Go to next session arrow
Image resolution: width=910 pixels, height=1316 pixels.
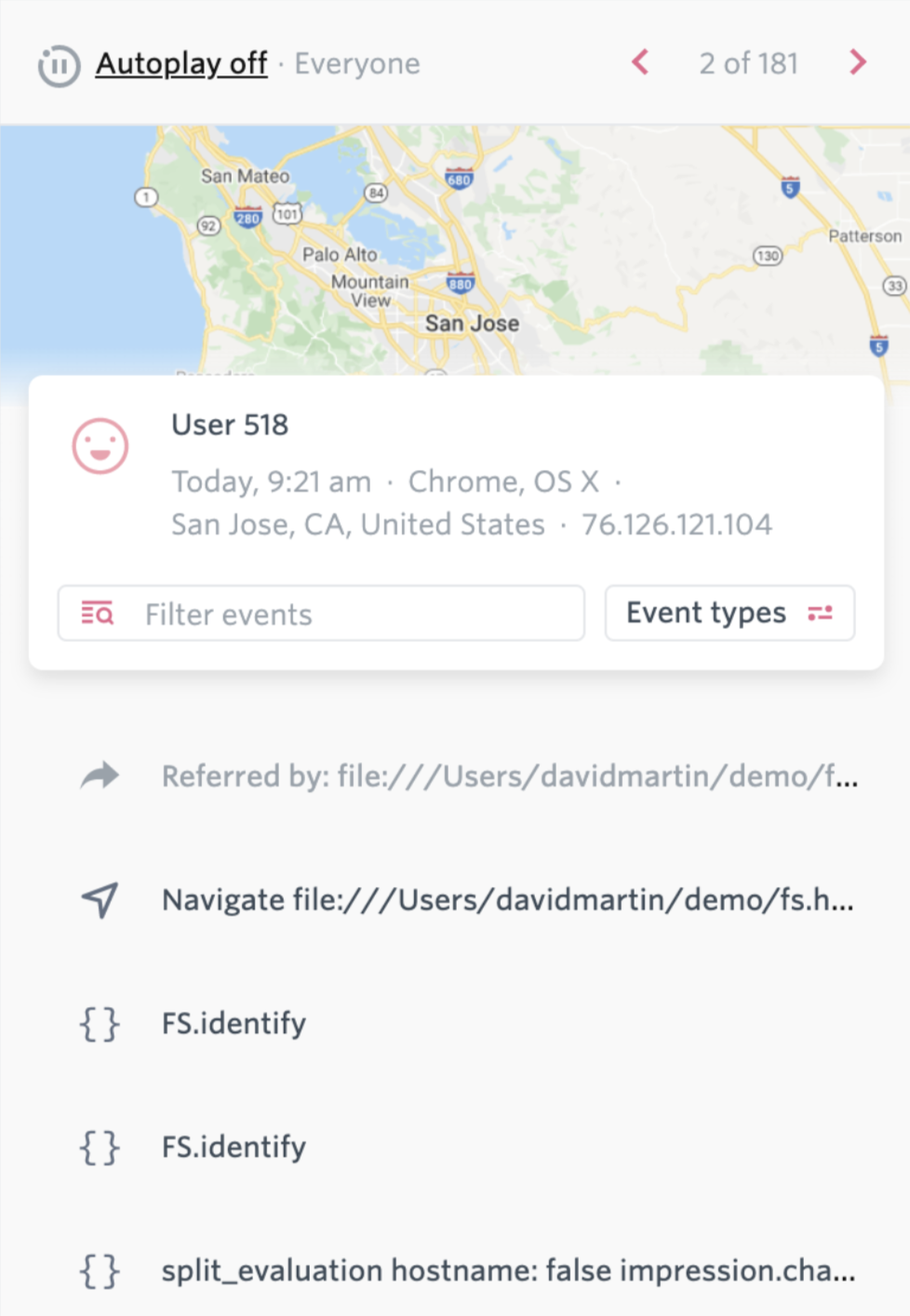[x=858, y=62]
